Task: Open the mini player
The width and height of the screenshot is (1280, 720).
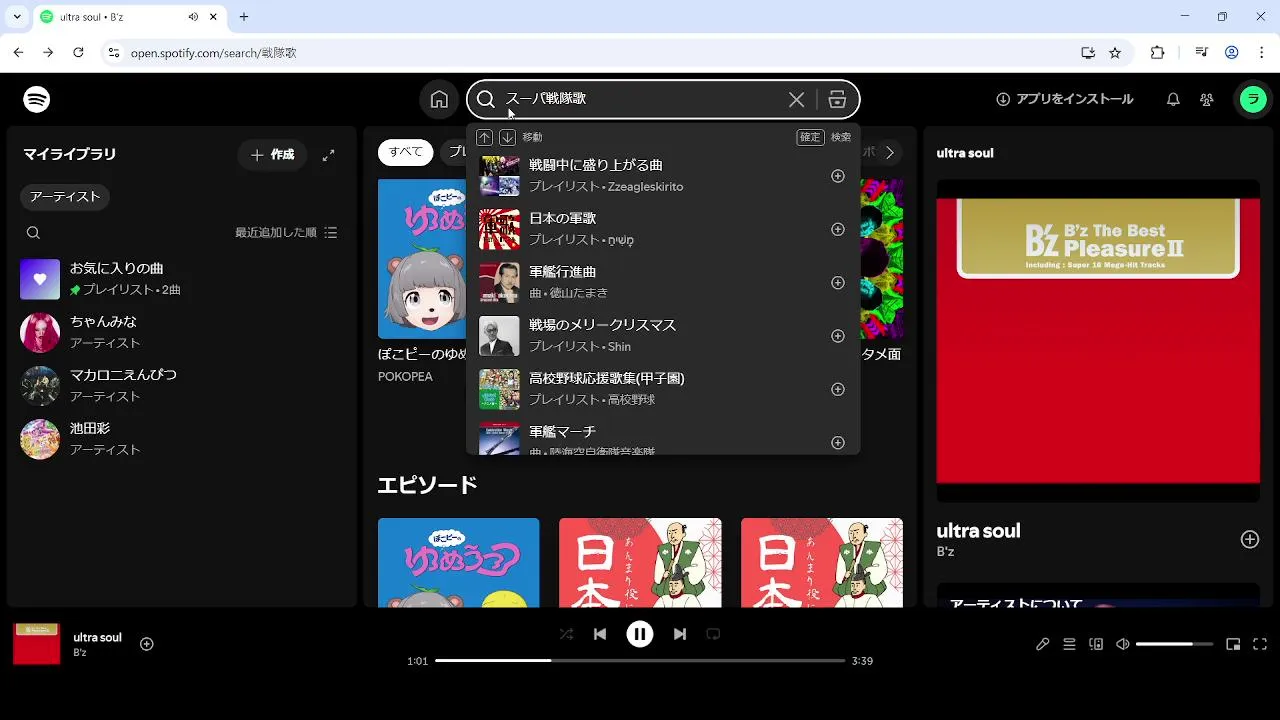Action: click(x=1233, y=644)
